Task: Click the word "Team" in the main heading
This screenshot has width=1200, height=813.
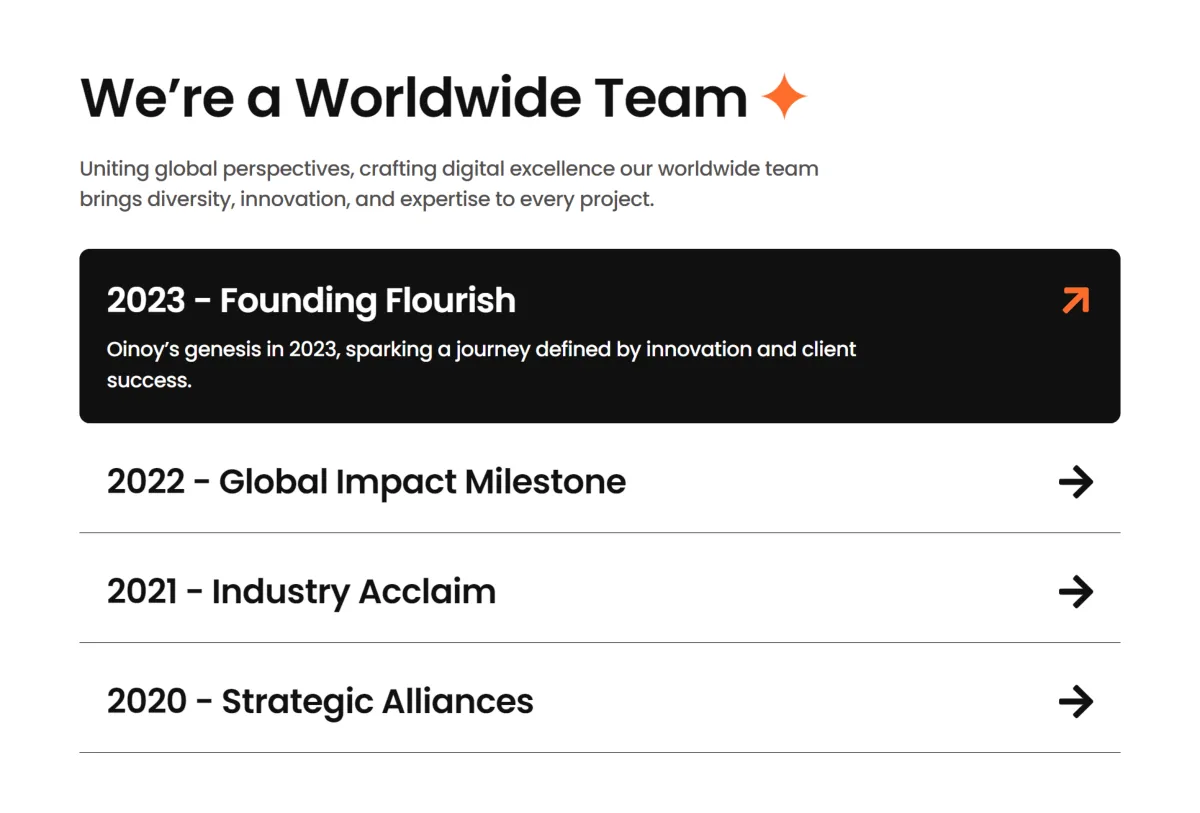Action: click(671, 97)
